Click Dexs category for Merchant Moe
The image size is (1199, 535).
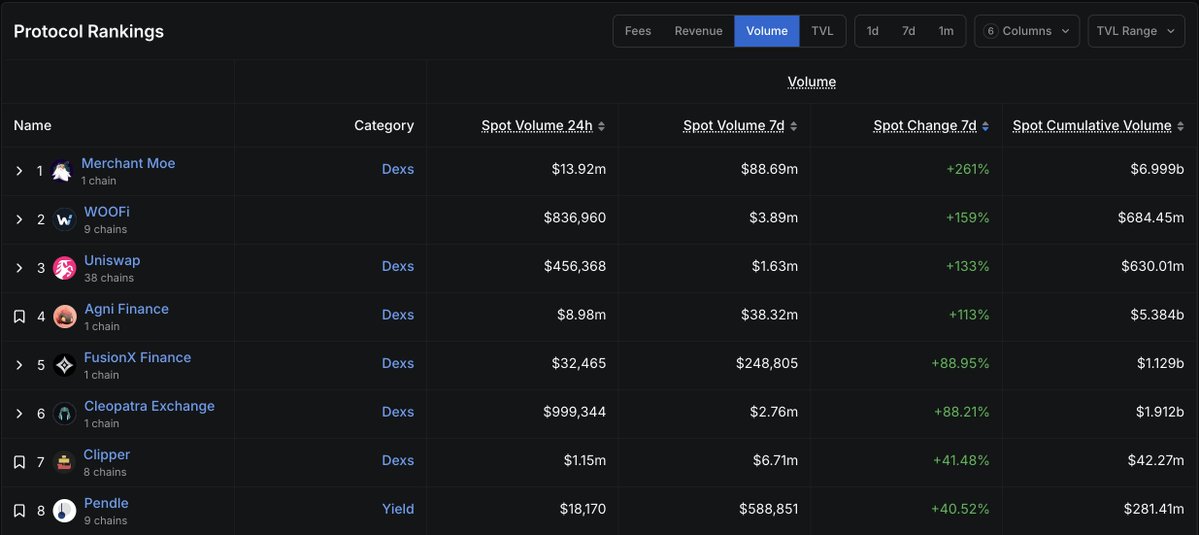point(398,169)
